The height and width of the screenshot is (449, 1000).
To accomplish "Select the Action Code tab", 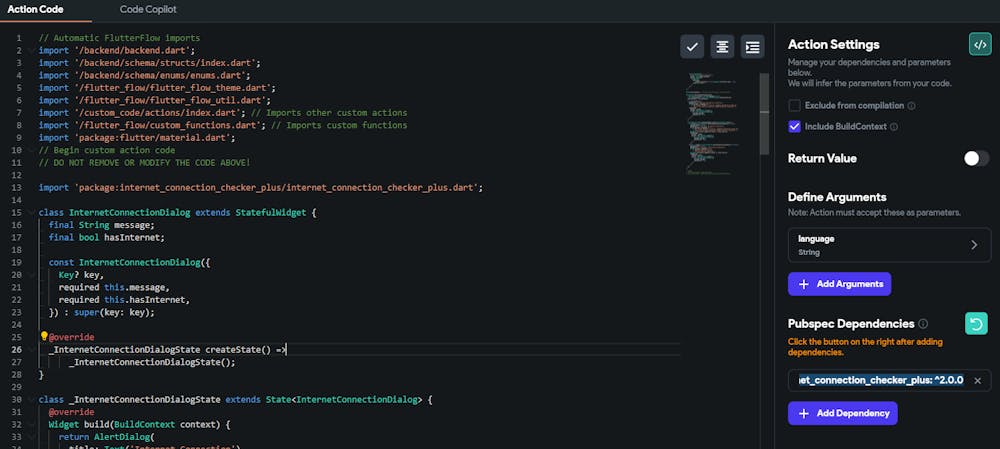I will [x=36, y=9].
